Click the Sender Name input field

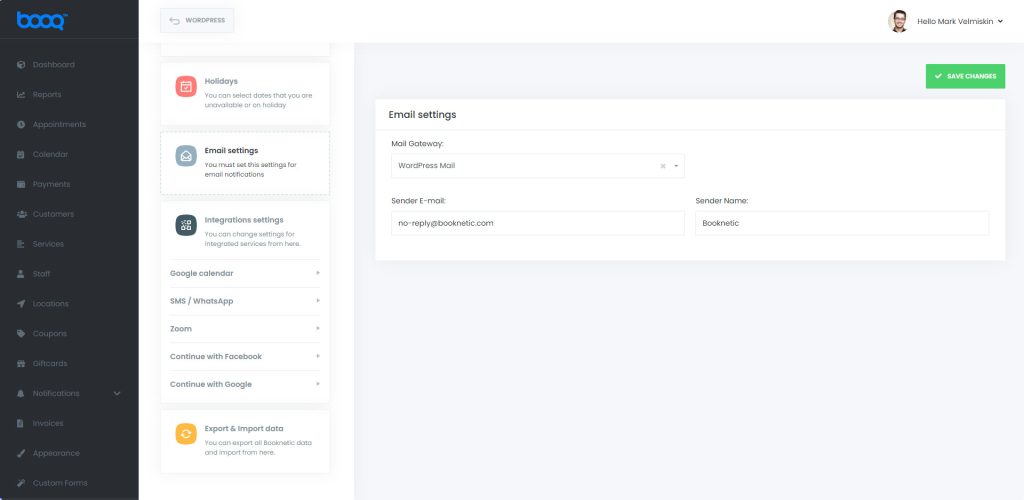coord(842,223)
